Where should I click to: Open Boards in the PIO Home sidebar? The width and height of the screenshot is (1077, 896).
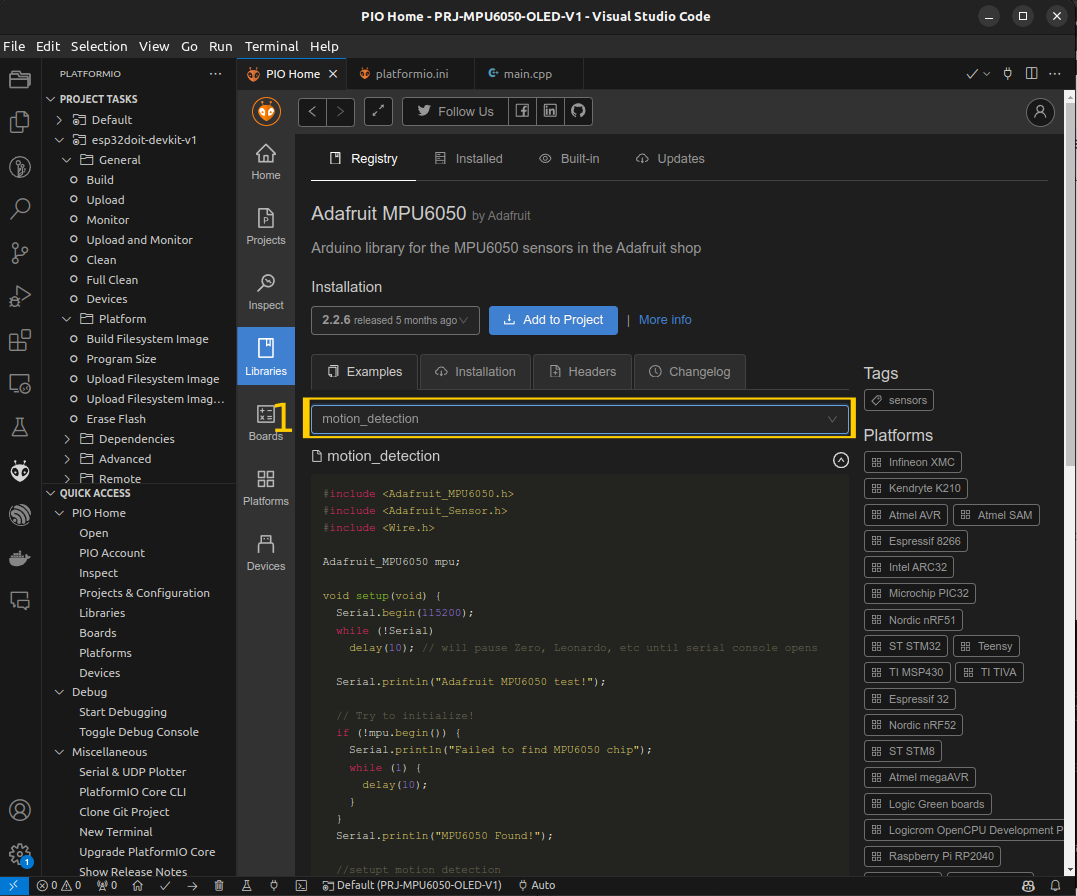click(266, 423)
